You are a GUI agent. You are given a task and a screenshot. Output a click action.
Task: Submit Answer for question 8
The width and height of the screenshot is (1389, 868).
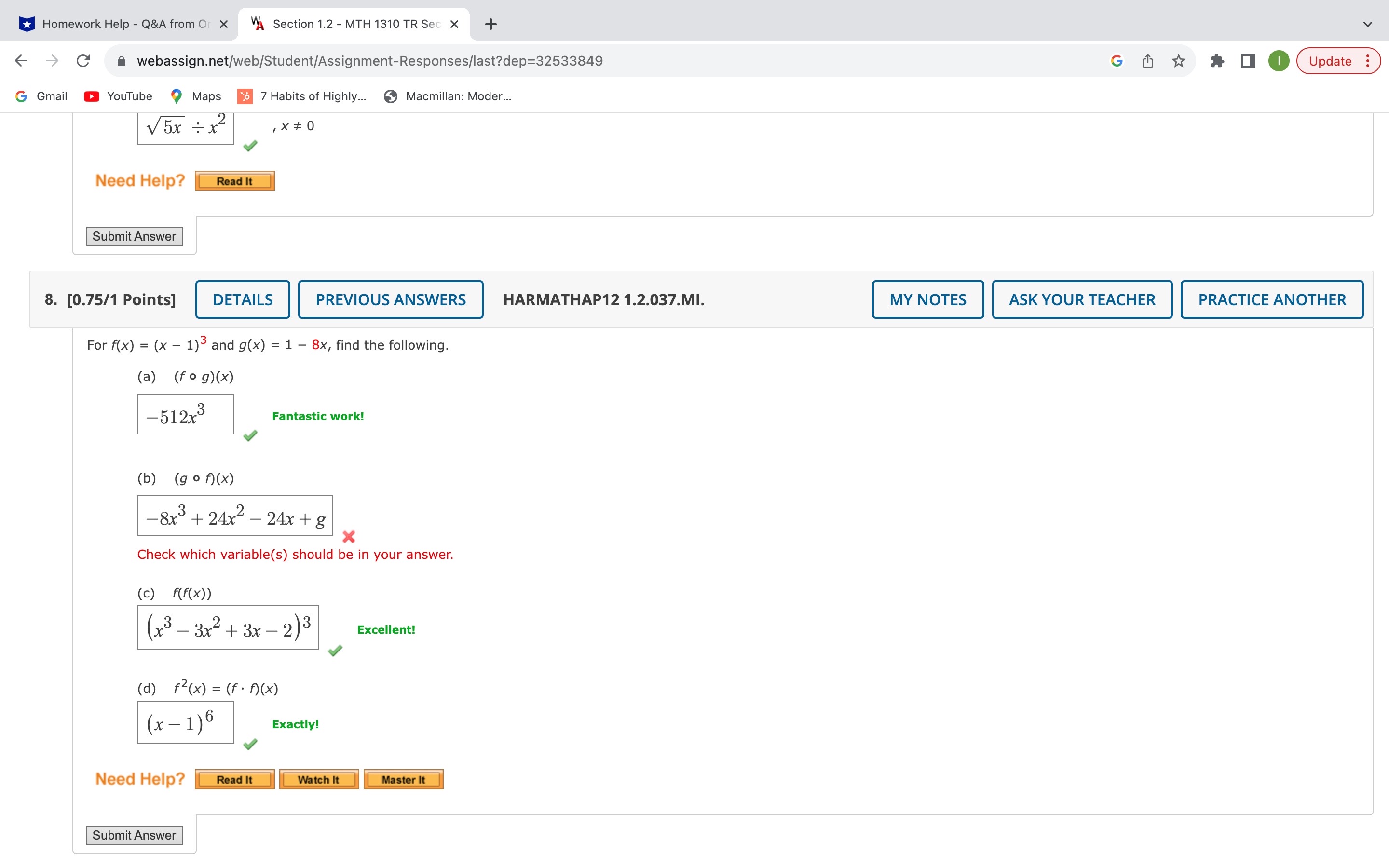coord(134,835)
